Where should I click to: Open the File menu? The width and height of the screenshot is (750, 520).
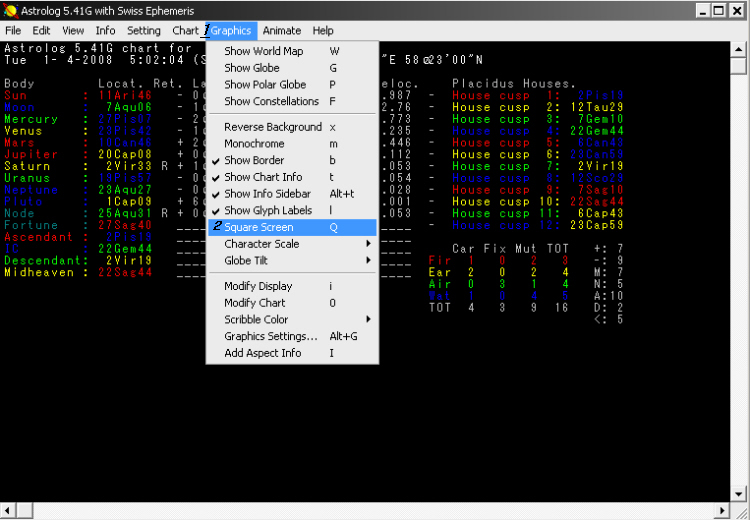click(x=13, y=31)
